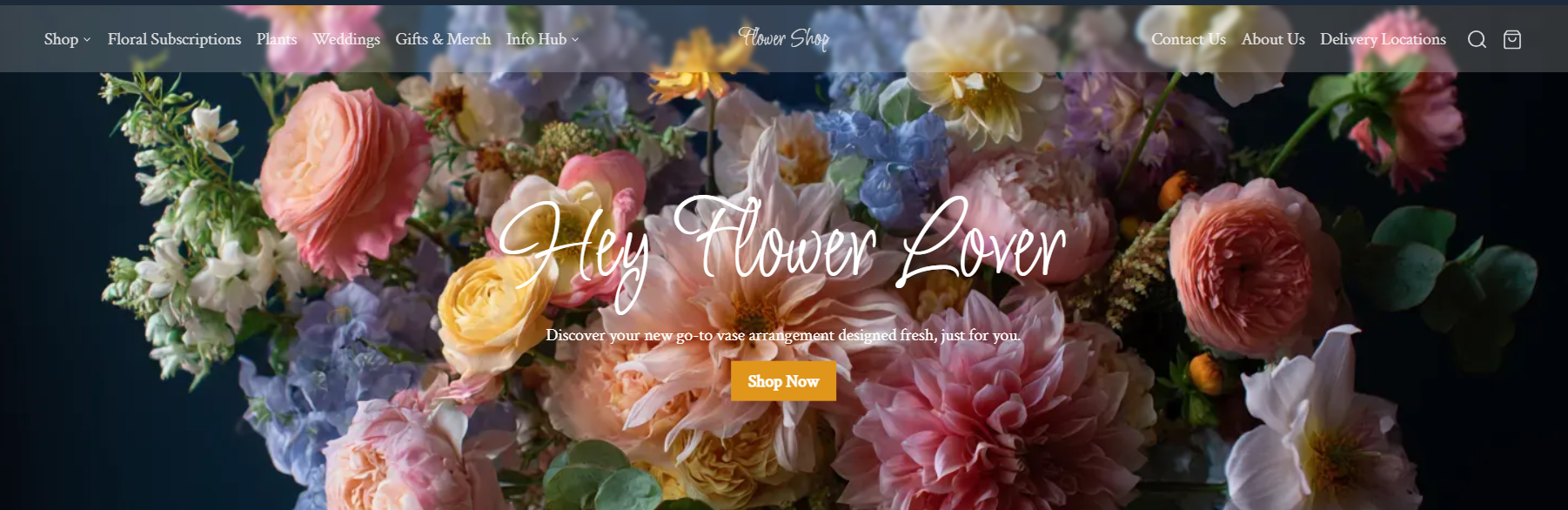This screenshot has height=510, width=1568.
Task: Click the Shop Now button
Action: pos(783,381)
